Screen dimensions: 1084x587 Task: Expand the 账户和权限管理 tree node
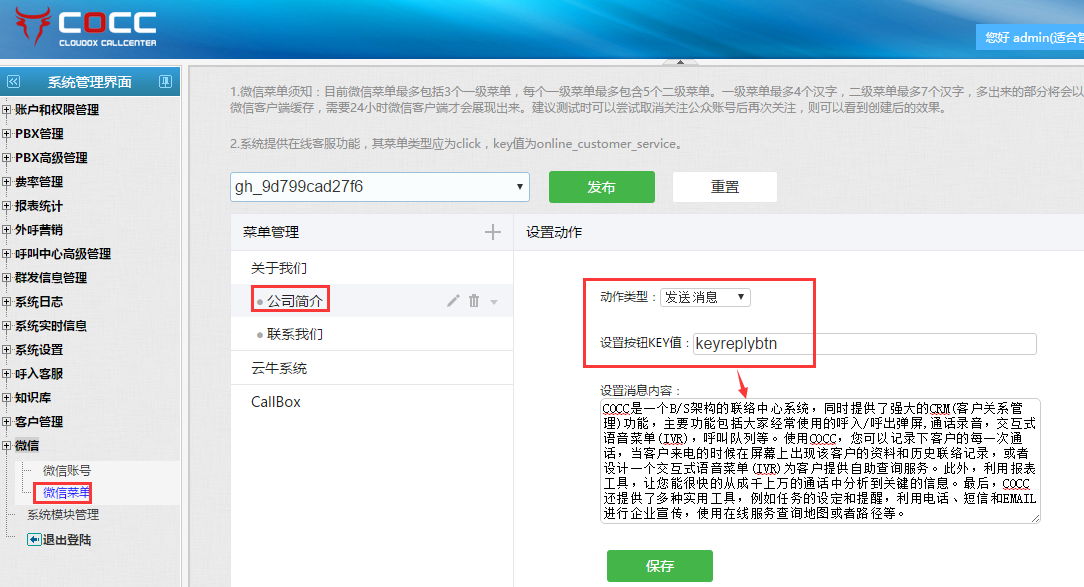click(x=7, y=110)
